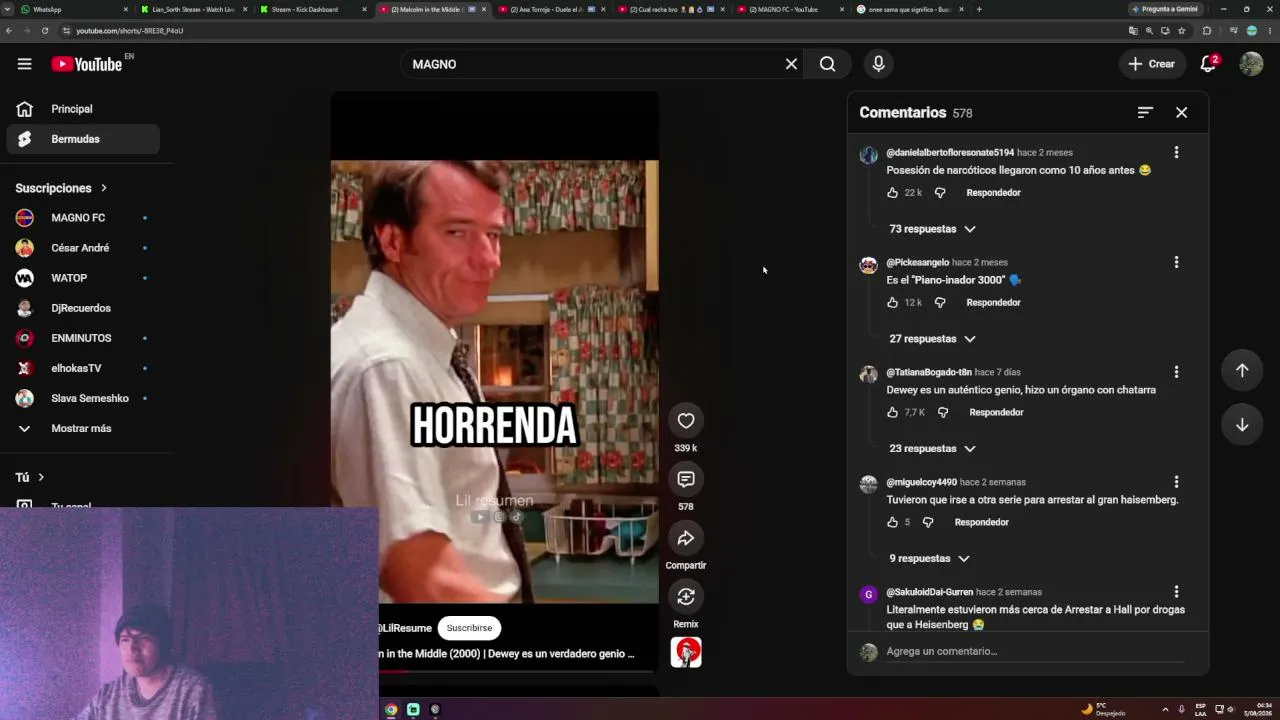Like the 'Dewey es un auténtico genio' comment
1280x720 pixels.
coord(892,412)
